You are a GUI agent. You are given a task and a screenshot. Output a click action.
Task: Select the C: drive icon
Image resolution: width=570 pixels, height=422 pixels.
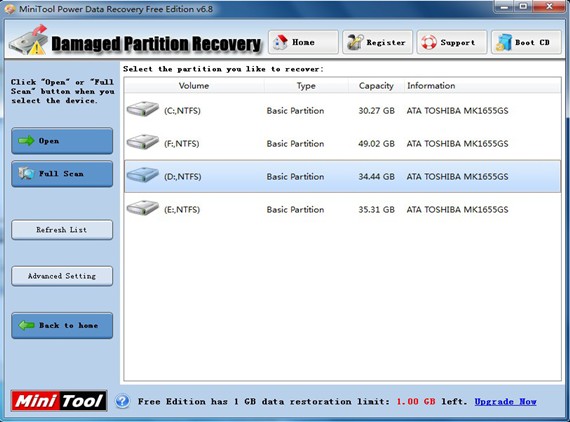(142, 109)
